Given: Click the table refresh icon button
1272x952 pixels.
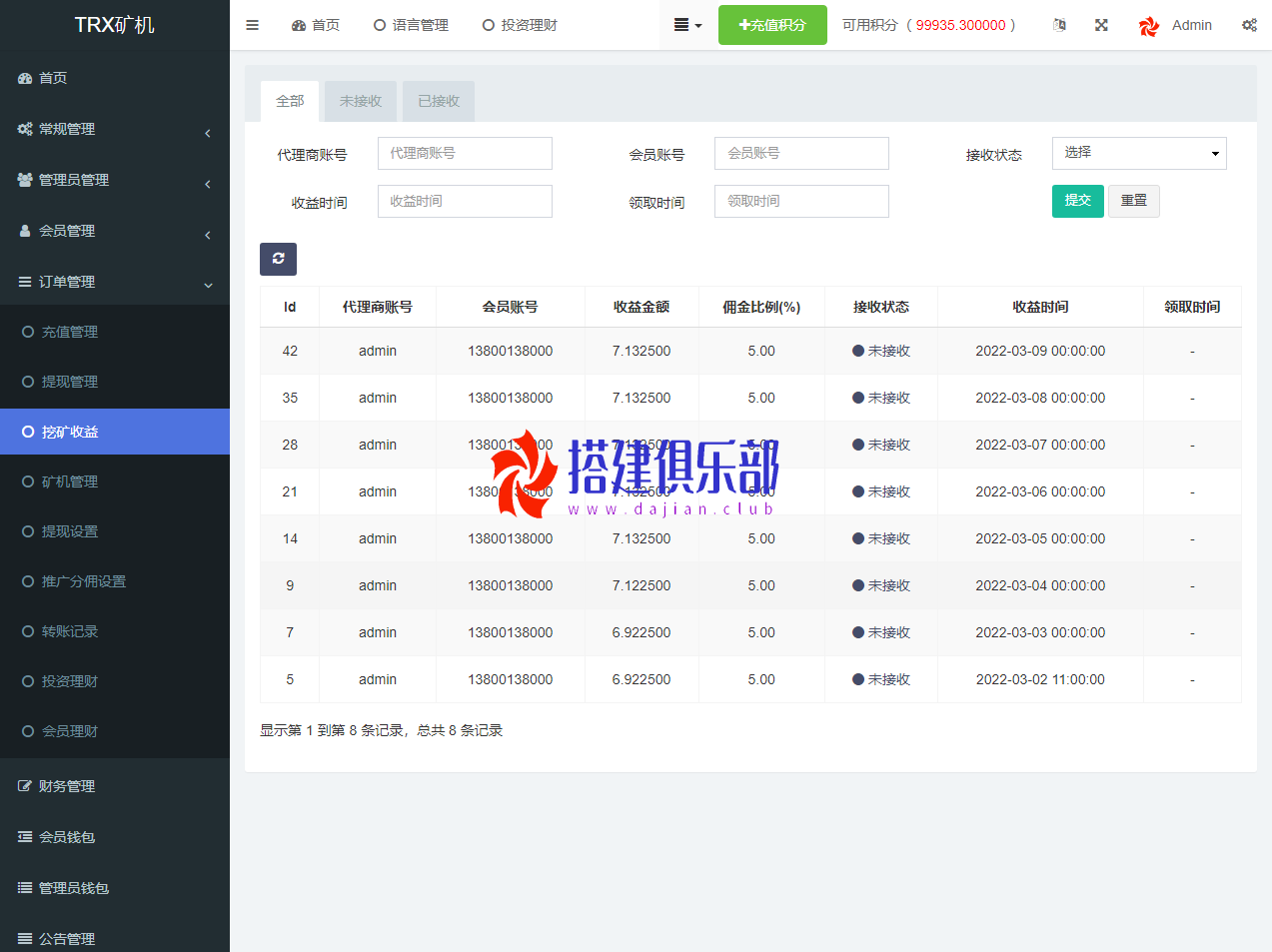Looking at the screenshot, I should pos(278,259).
